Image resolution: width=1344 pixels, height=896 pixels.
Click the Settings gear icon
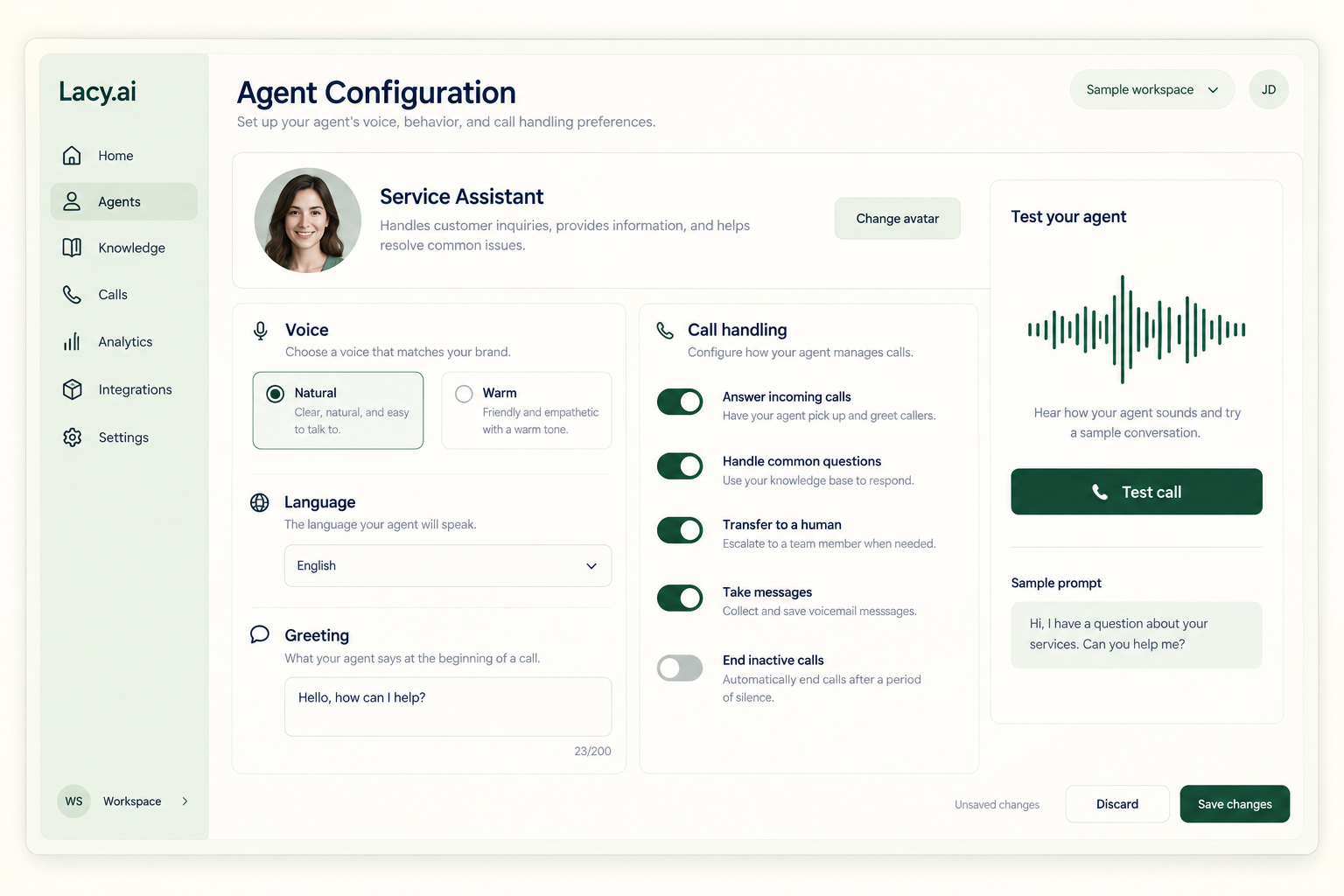[72, 437]
